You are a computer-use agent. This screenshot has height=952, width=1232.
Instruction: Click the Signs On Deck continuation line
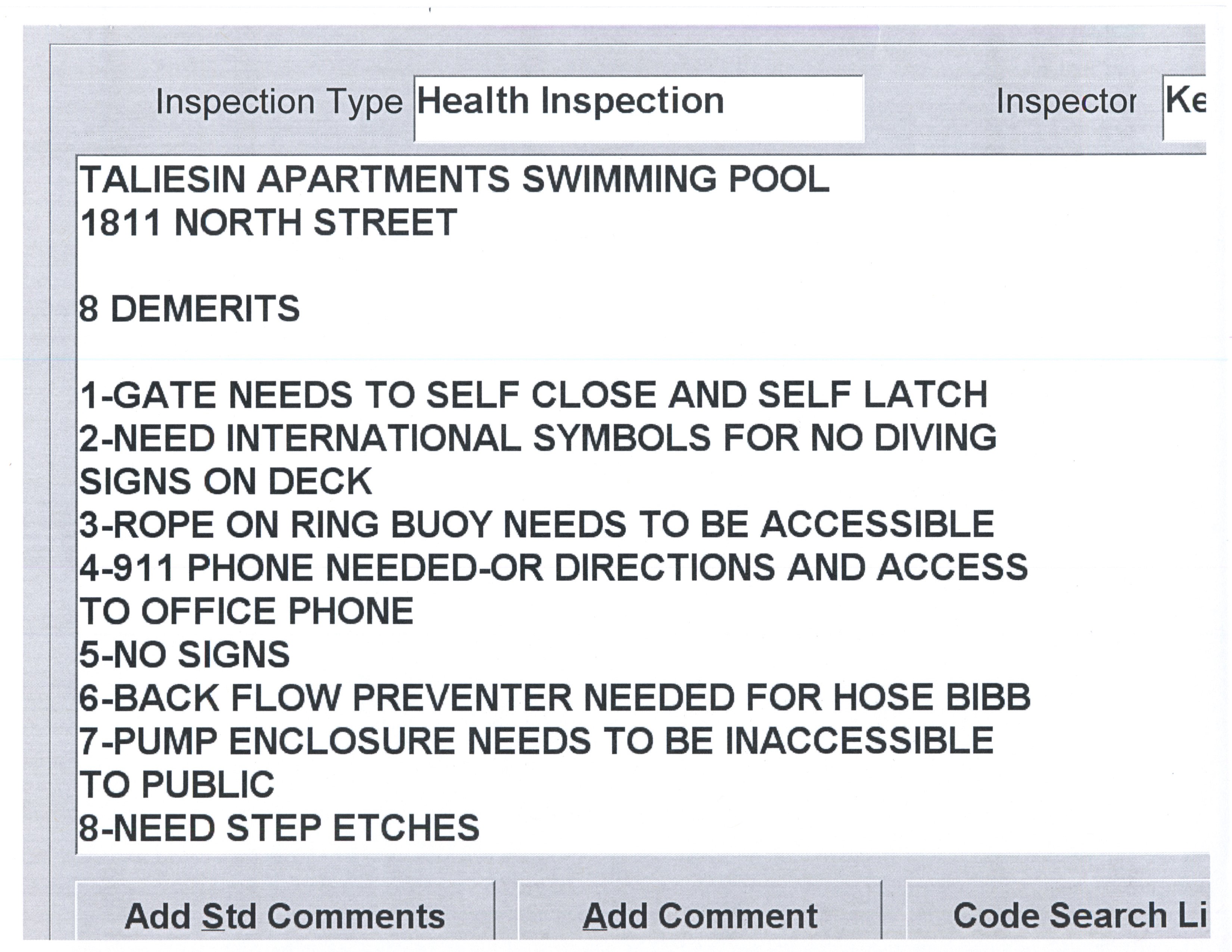[225, 482]
